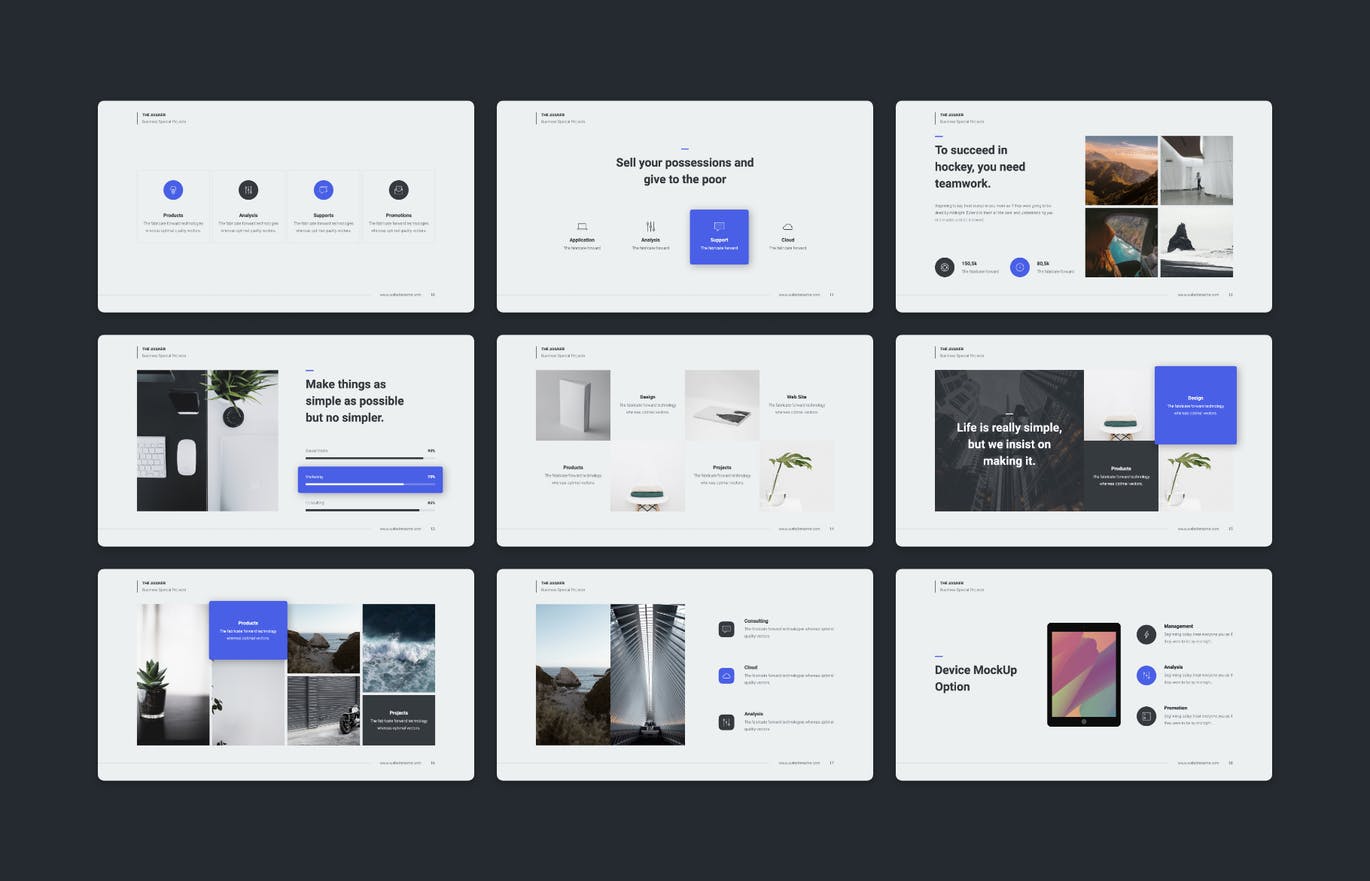Select the blue Supports chat icon
The height and width of the screenshot is (881, 1370).
(x=323, y=190)
